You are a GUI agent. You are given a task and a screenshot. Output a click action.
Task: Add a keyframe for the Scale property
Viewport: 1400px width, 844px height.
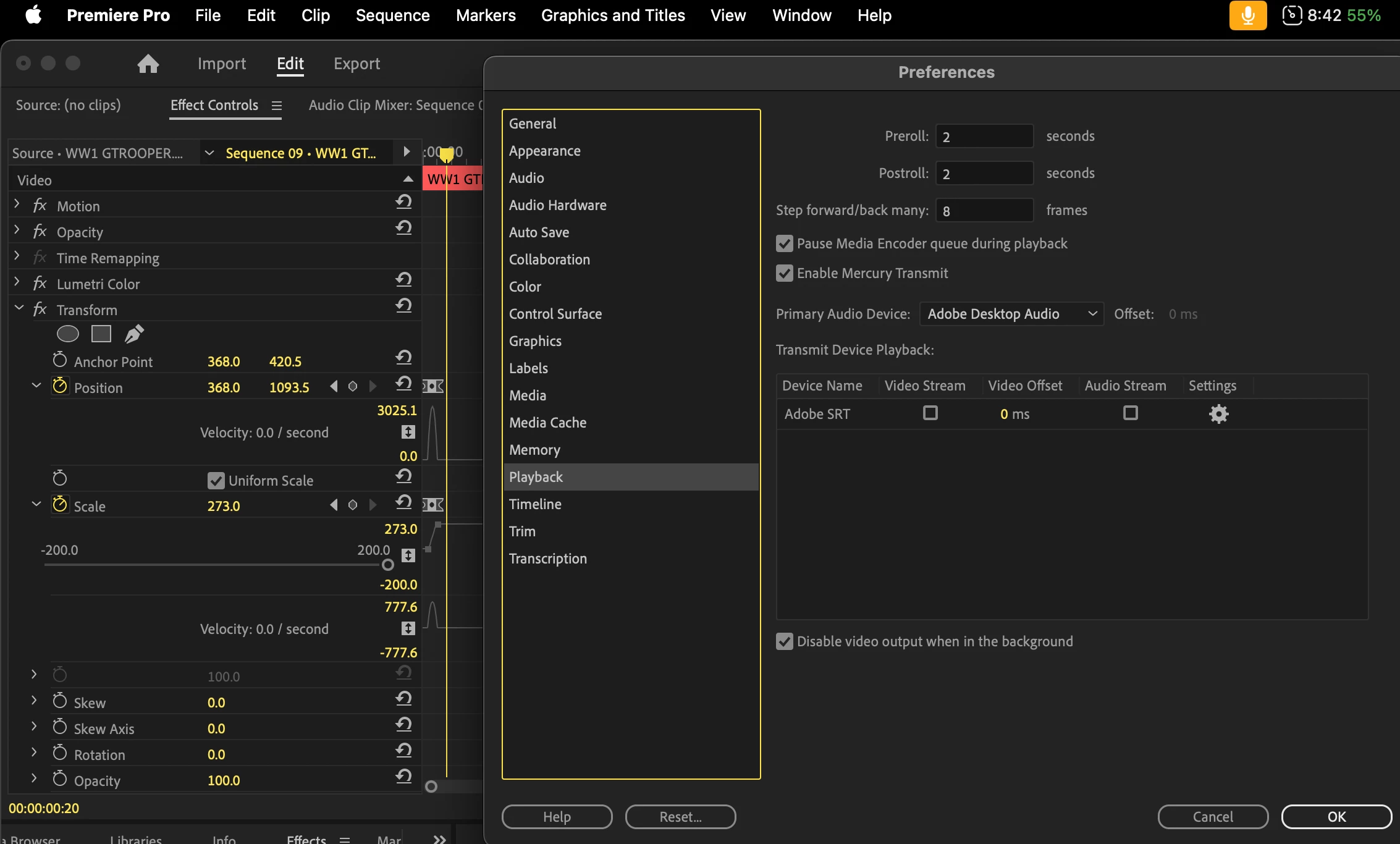[x=353, y=505]
